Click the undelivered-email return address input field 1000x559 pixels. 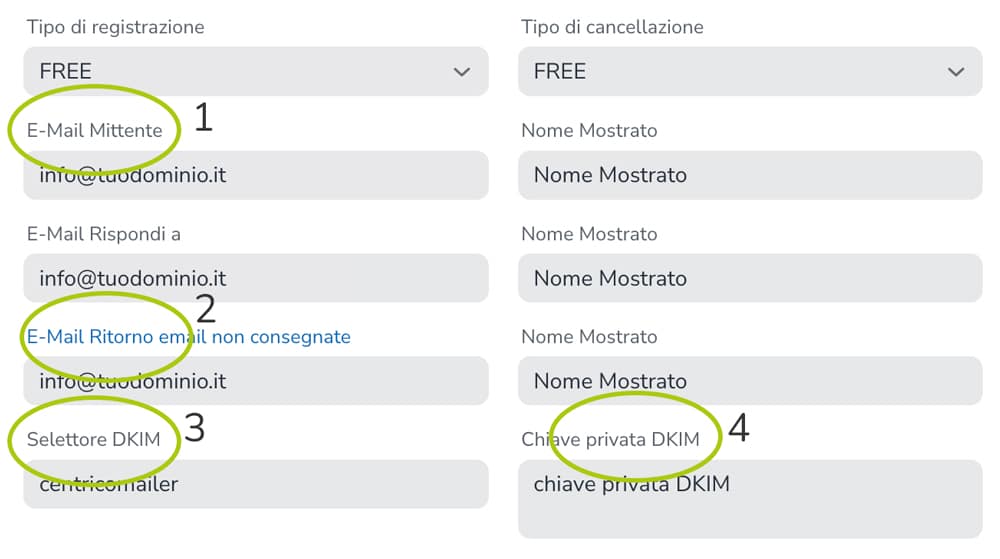[255, 381]
